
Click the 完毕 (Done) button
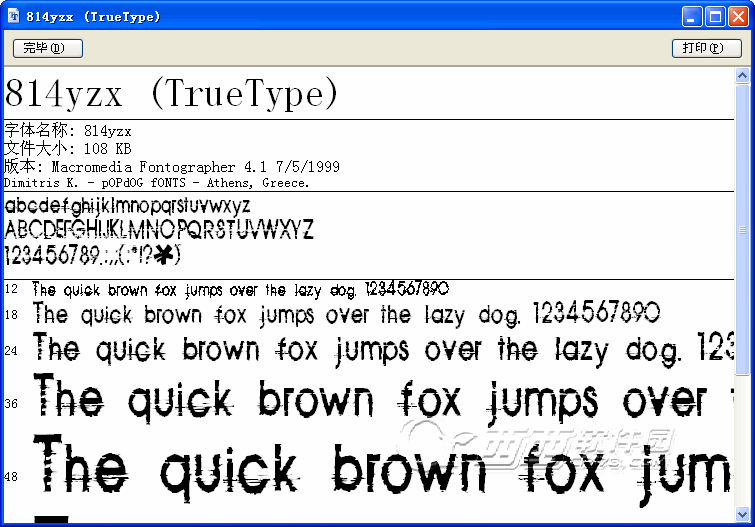[x=47, y=48]
